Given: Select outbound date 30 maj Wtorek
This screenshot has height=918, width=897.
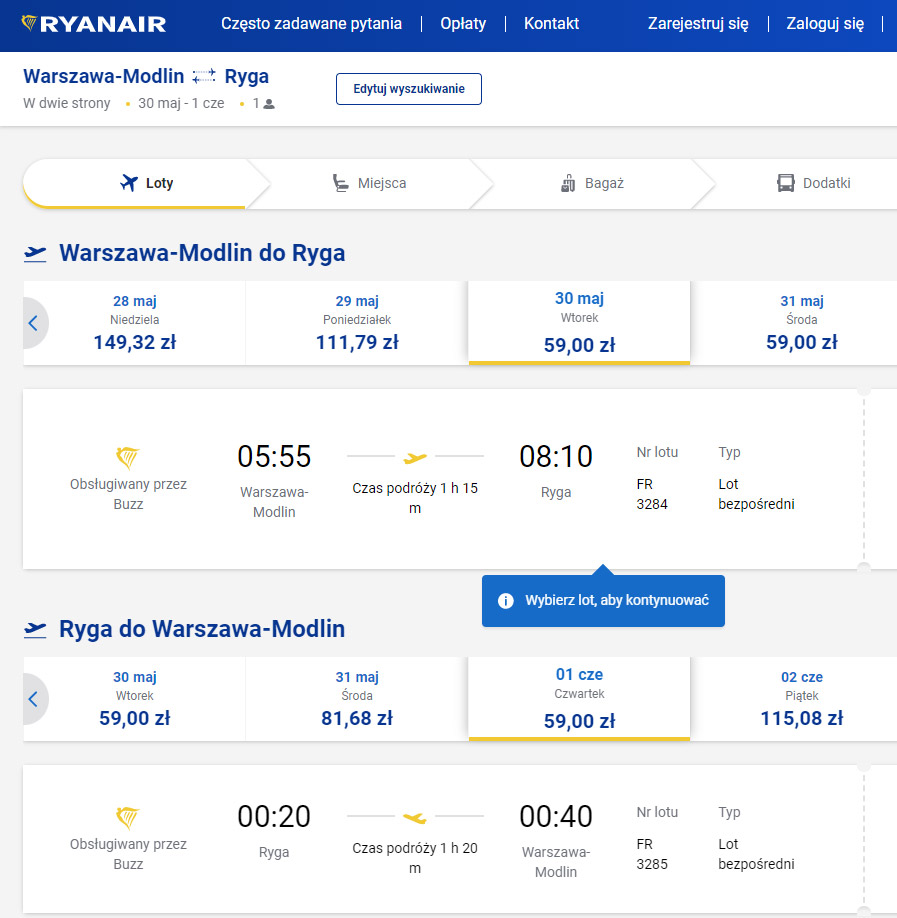Looking at the screenshot, I should coord(580,323).
